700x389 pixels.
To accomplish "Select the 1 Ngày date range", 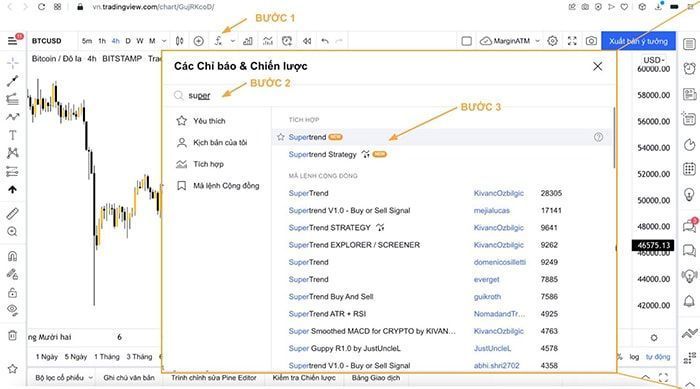I will 47,357.
